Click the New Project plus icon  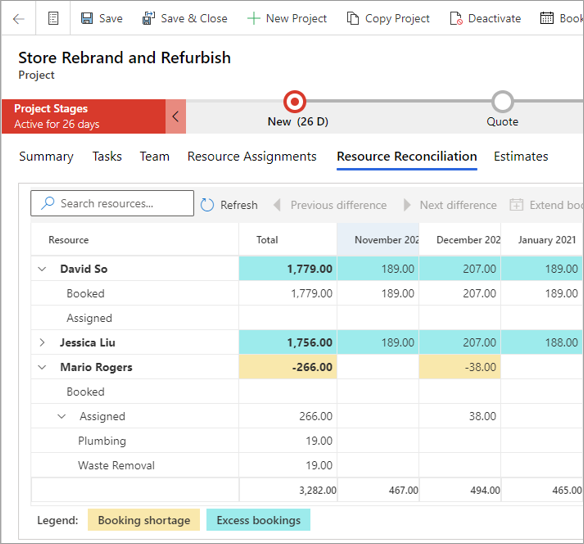click(x=253, y=18)
